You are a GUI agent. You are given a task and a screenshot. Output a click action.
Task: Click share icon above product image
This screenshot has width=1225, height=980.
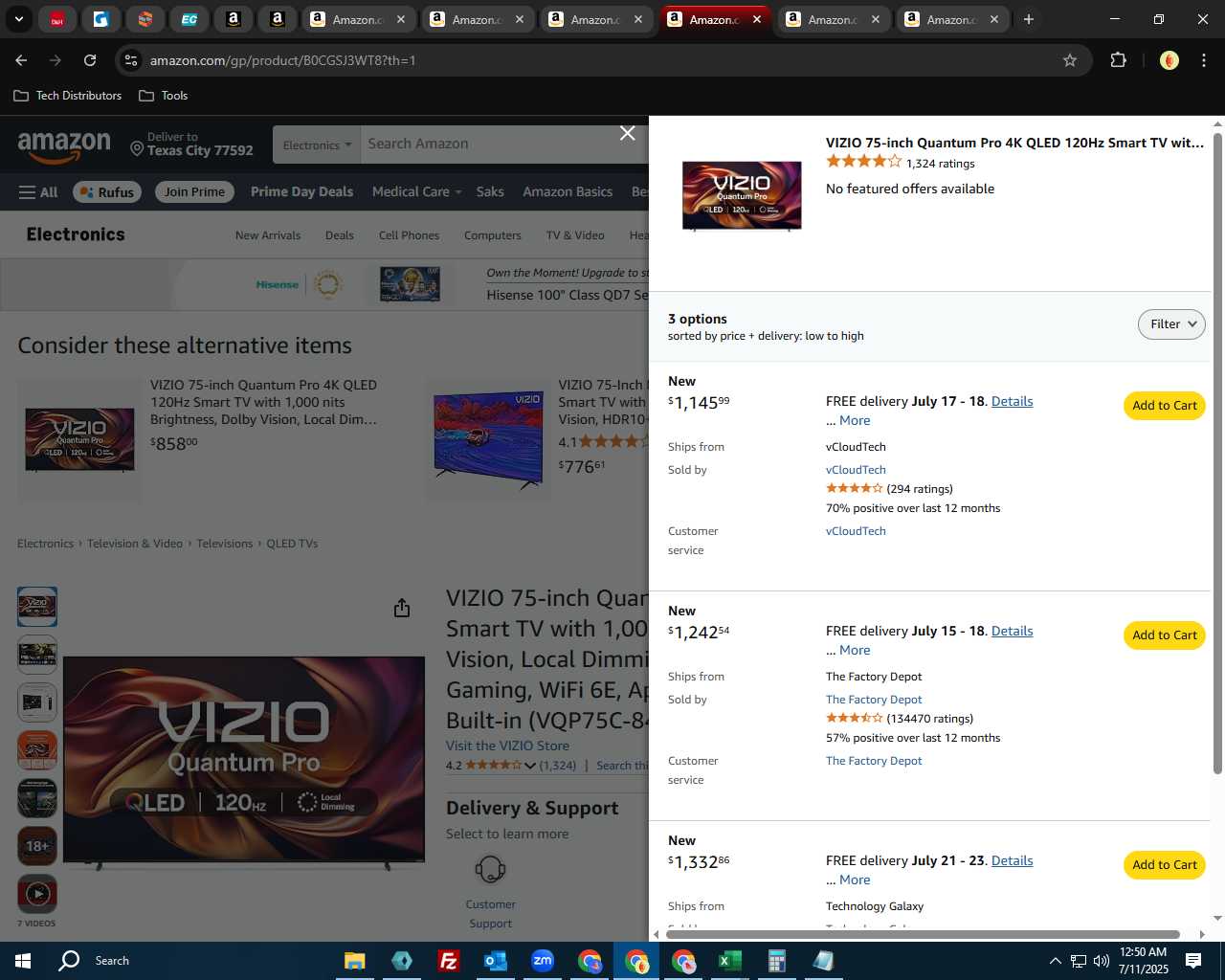pyautogui.click(x=402, y=609)
